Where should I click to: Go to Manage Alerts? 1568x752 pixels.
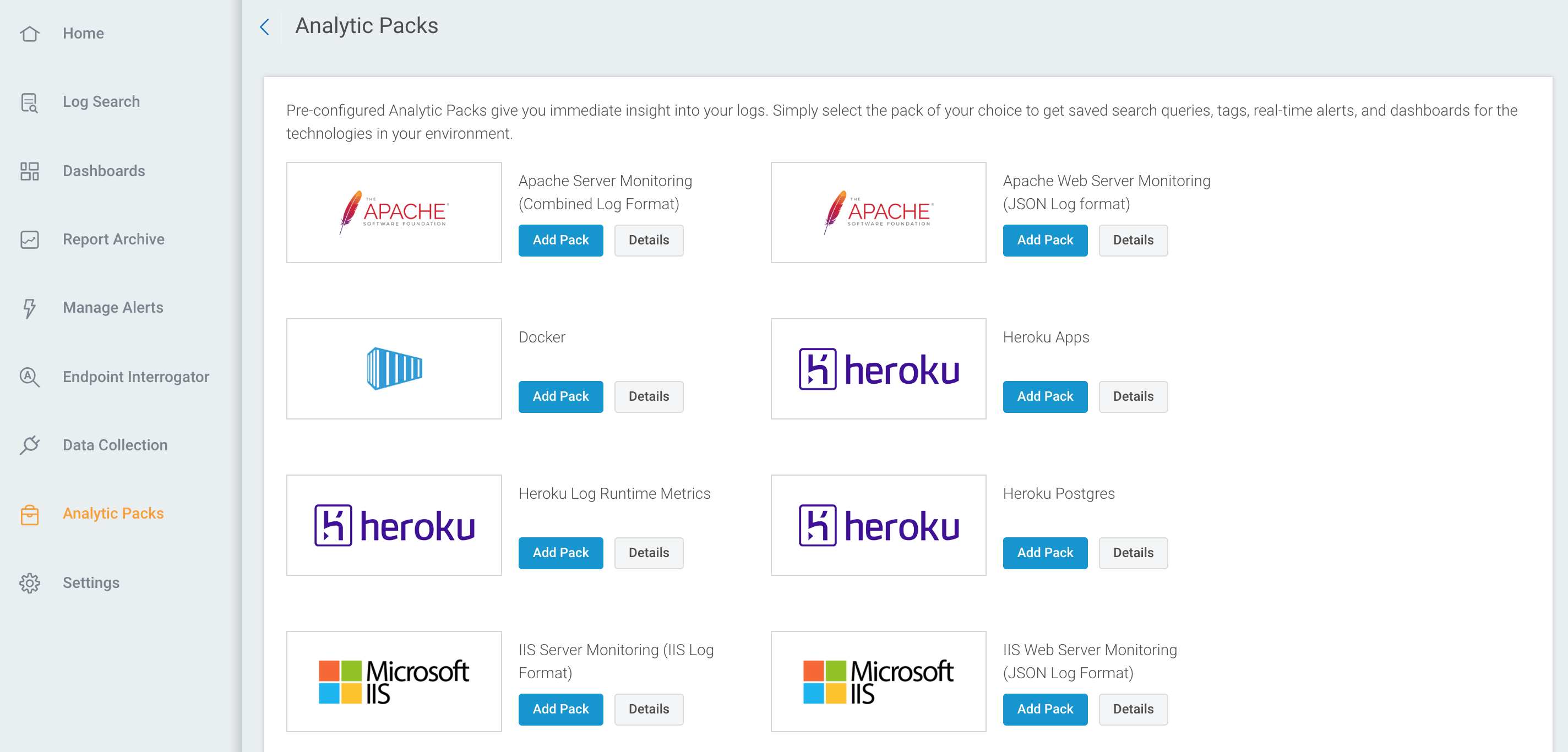click(x=113, y=308)
